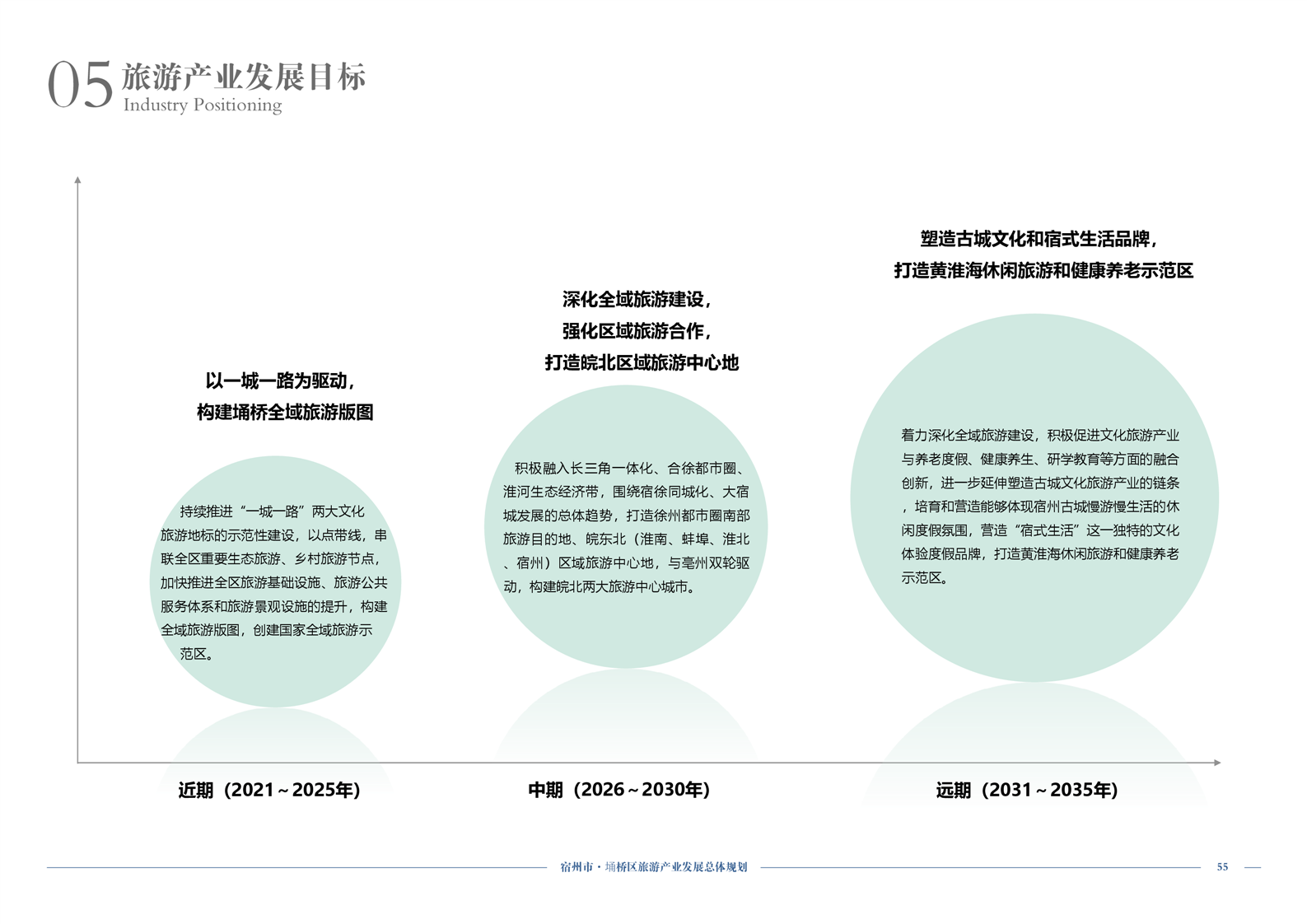Select the heading "深化全域旅游建设"
The width and height of the screenshot is (1307, 924).
pyautogui.click(x=636, y=300)
